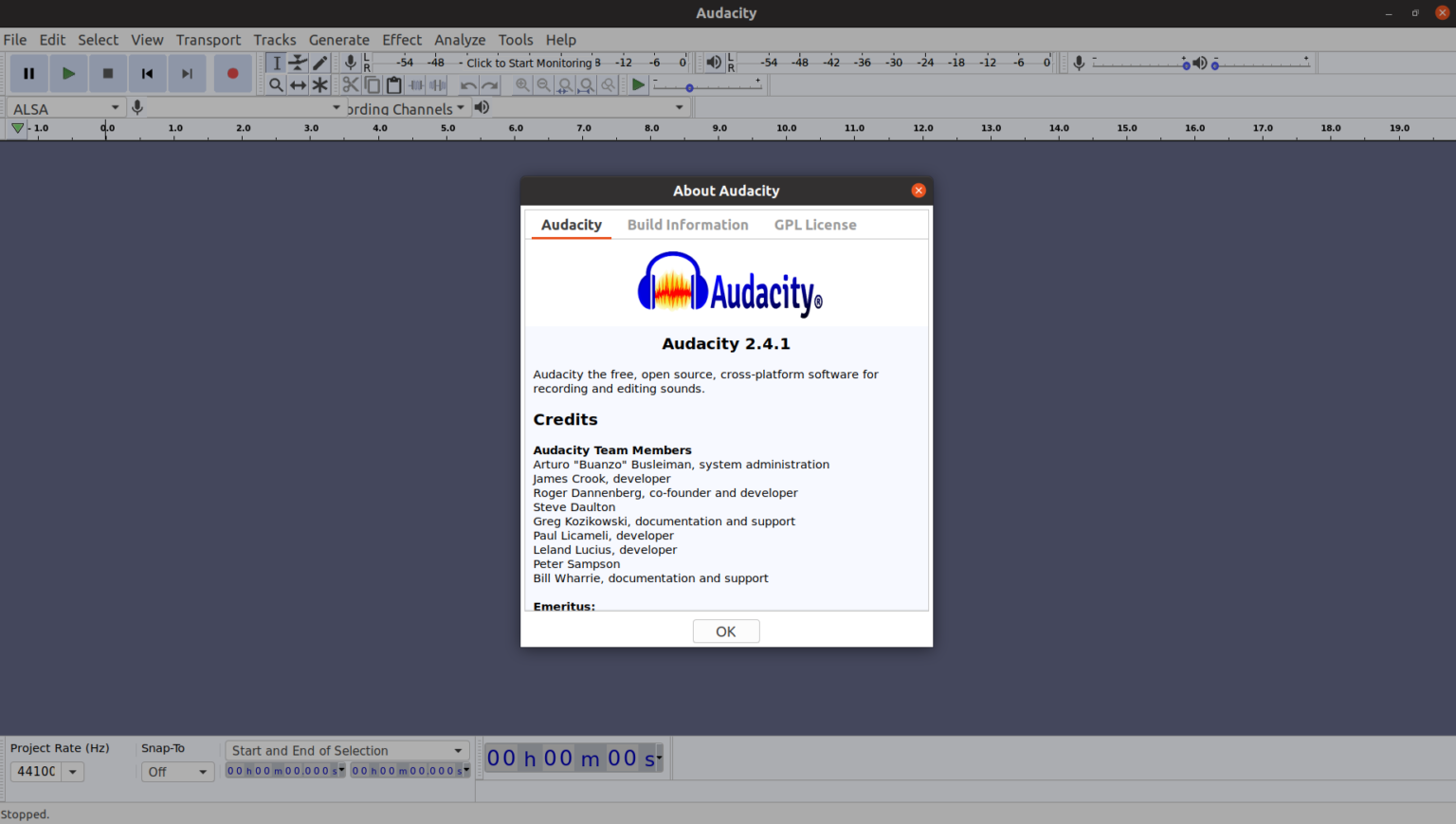Screen dimensions: 1456x824
Task: Toggle the Pause button
Action: tap(28, 73)
